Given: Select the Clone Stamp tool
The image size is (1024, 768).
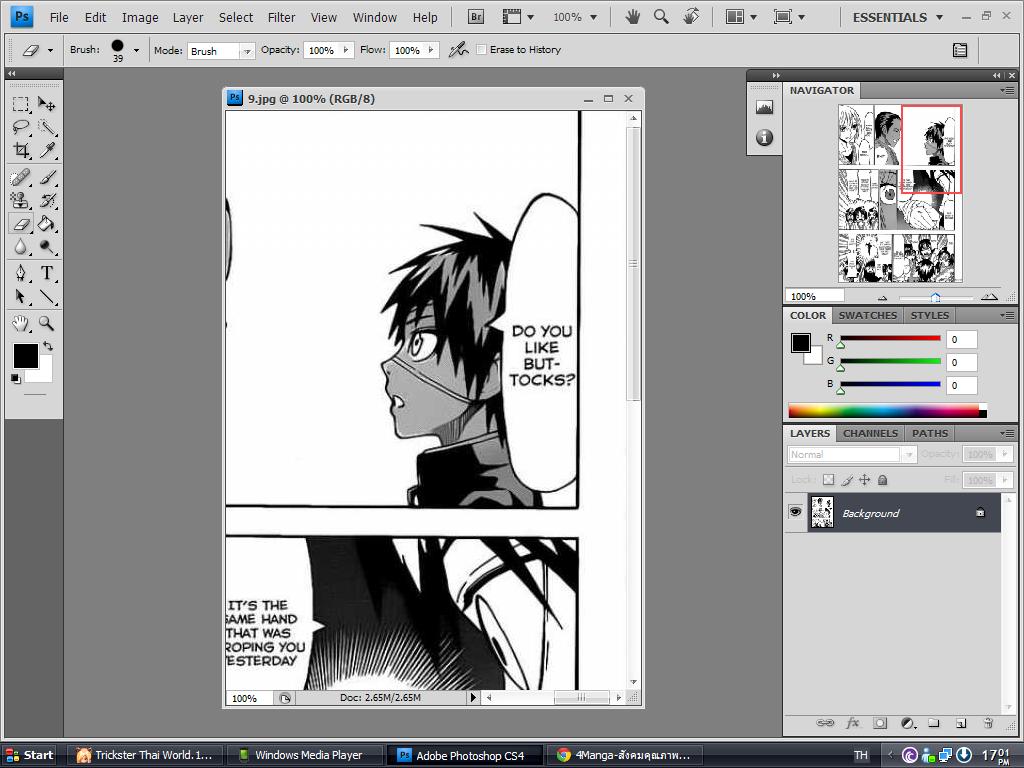Looking at the screenshot, I should [21, 200].
